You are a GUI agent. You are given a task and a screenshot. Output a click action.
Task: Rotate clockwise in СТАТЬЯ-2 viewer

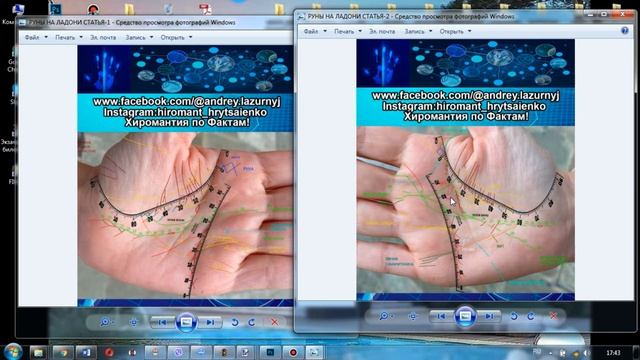point(531,316)
